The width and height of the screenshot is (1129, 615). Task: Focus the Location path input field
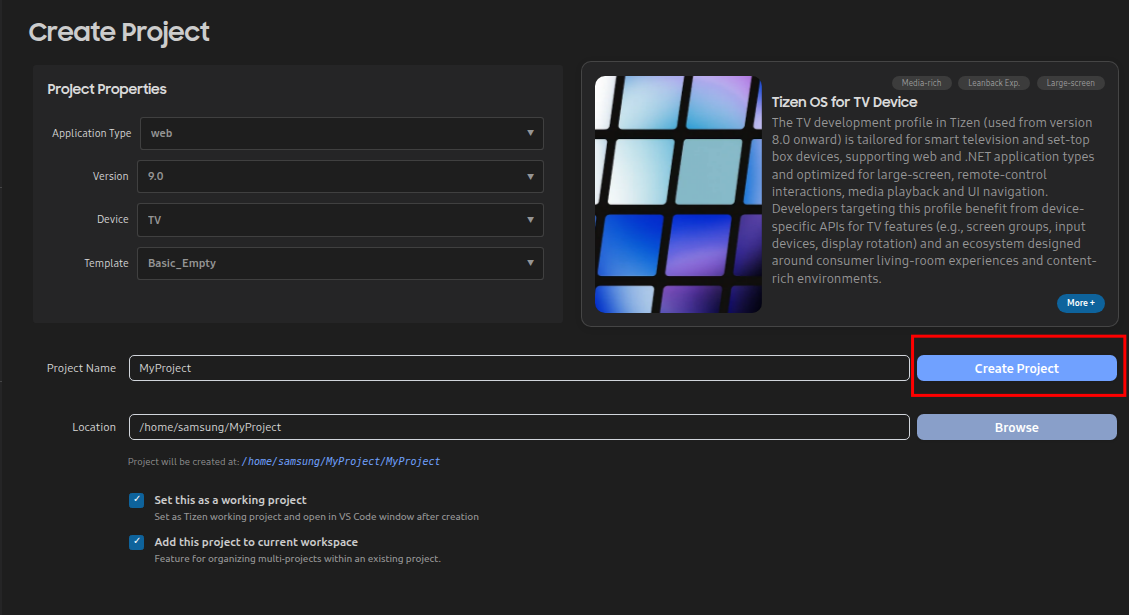tap(518, 427)
